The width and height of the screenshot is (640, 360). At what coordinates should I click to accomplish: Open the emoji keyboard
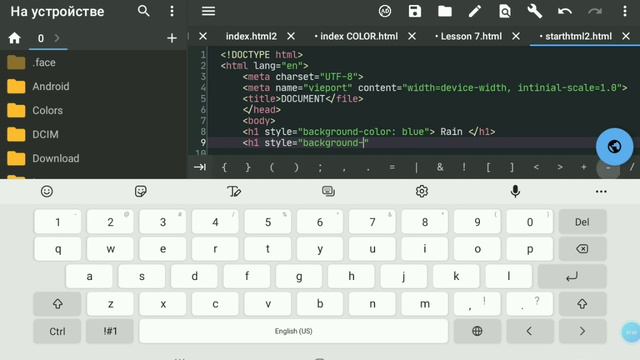coord(47,191)
